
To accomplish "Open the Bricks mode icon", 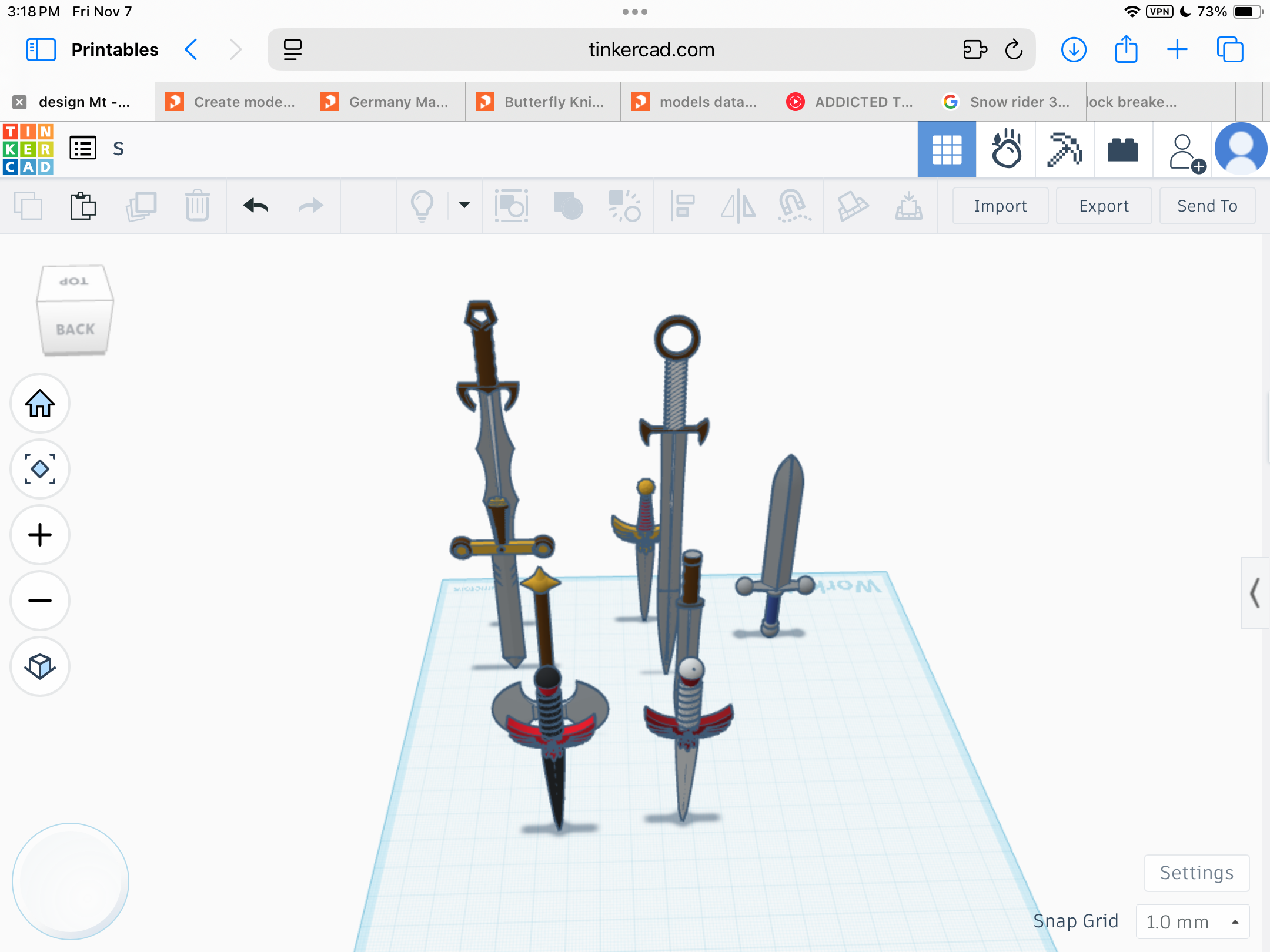I will [1123, 149].
